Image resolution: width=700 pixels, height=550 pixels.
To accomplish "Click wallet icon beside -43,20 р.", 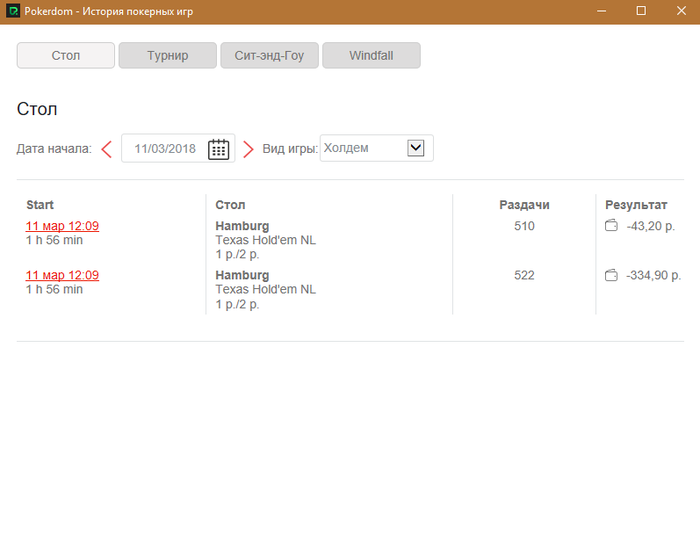I will [x=611, y=225].
